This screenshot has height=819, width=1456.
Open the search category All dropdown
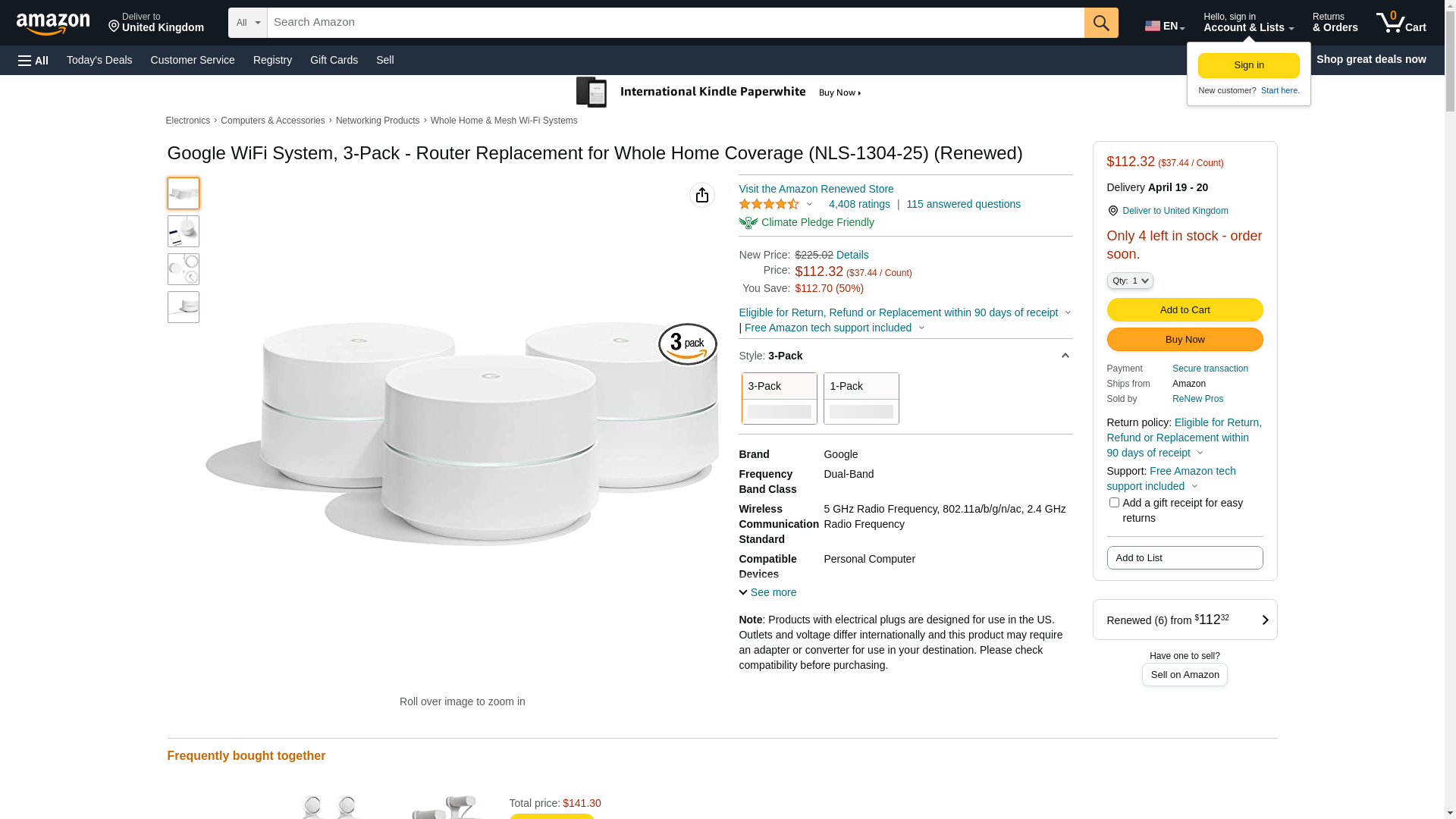248,23
